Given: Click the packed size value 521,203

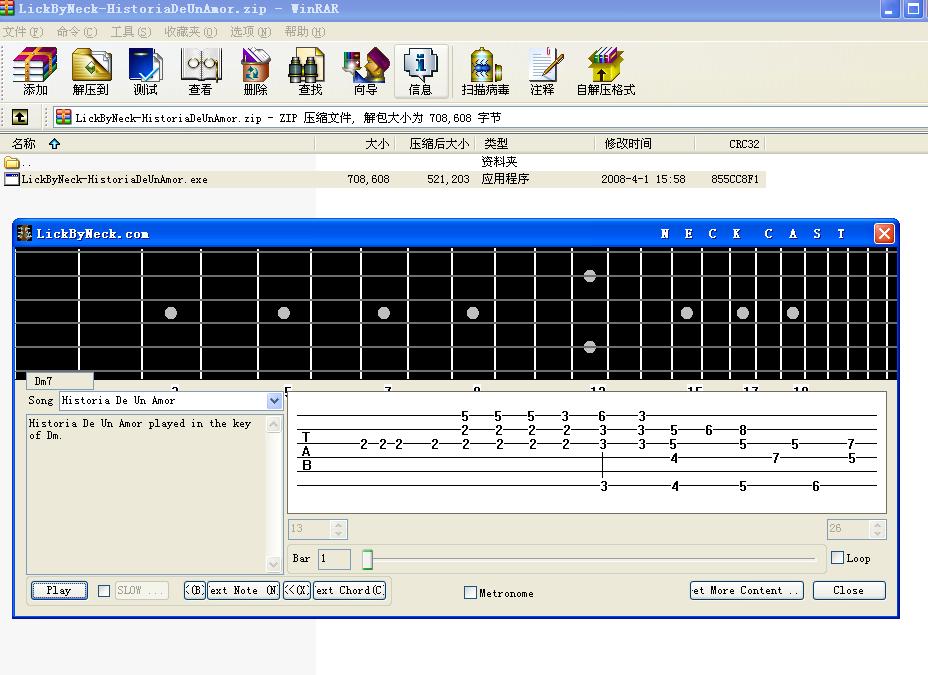Looking at the screenshot, I should coord(448,179).
